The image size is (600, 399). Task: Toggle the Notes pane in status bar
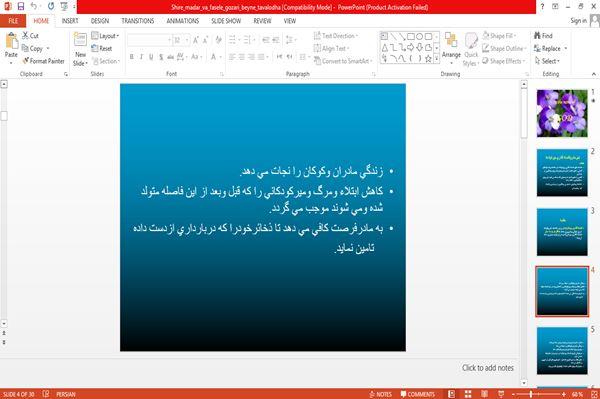380,394
